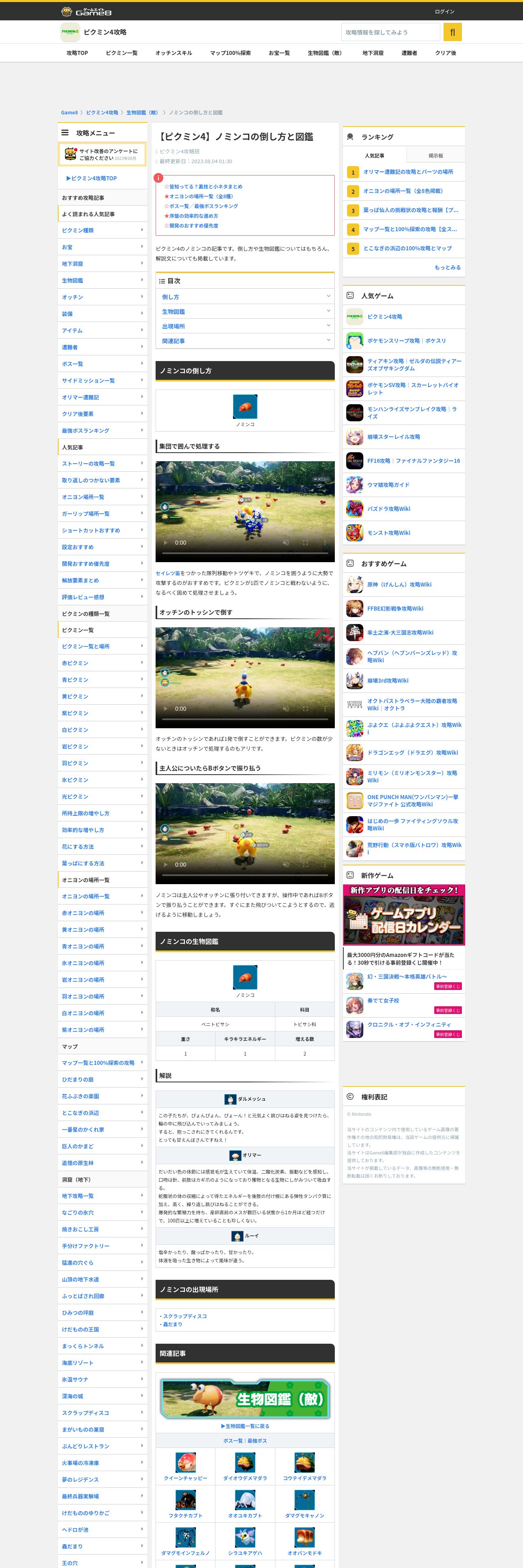Open ダマグモキャノン boss icon

point(304,1500)
